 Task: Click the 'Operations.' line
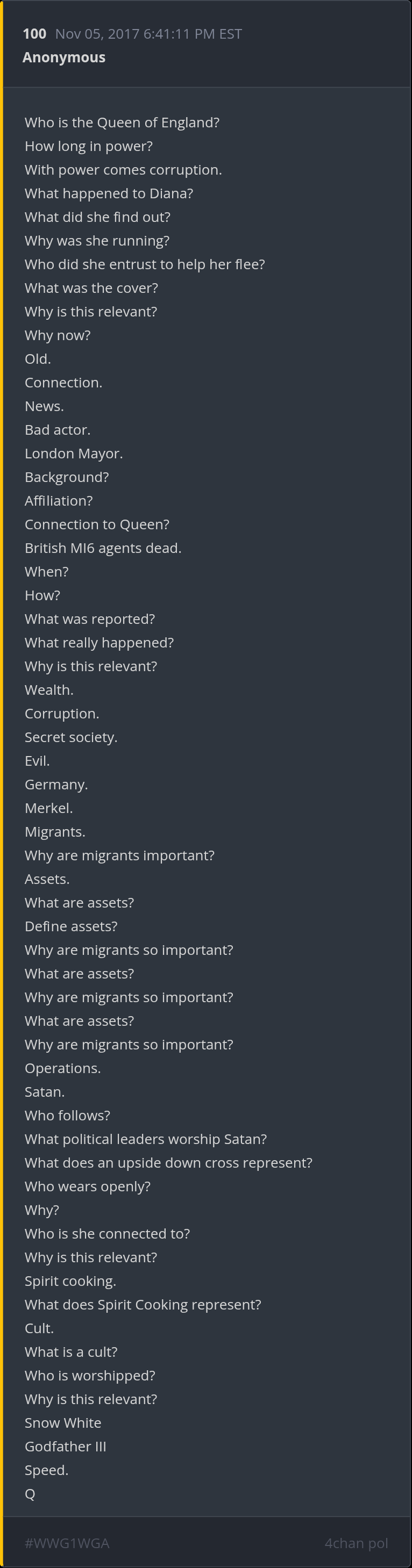point(63,1068)
